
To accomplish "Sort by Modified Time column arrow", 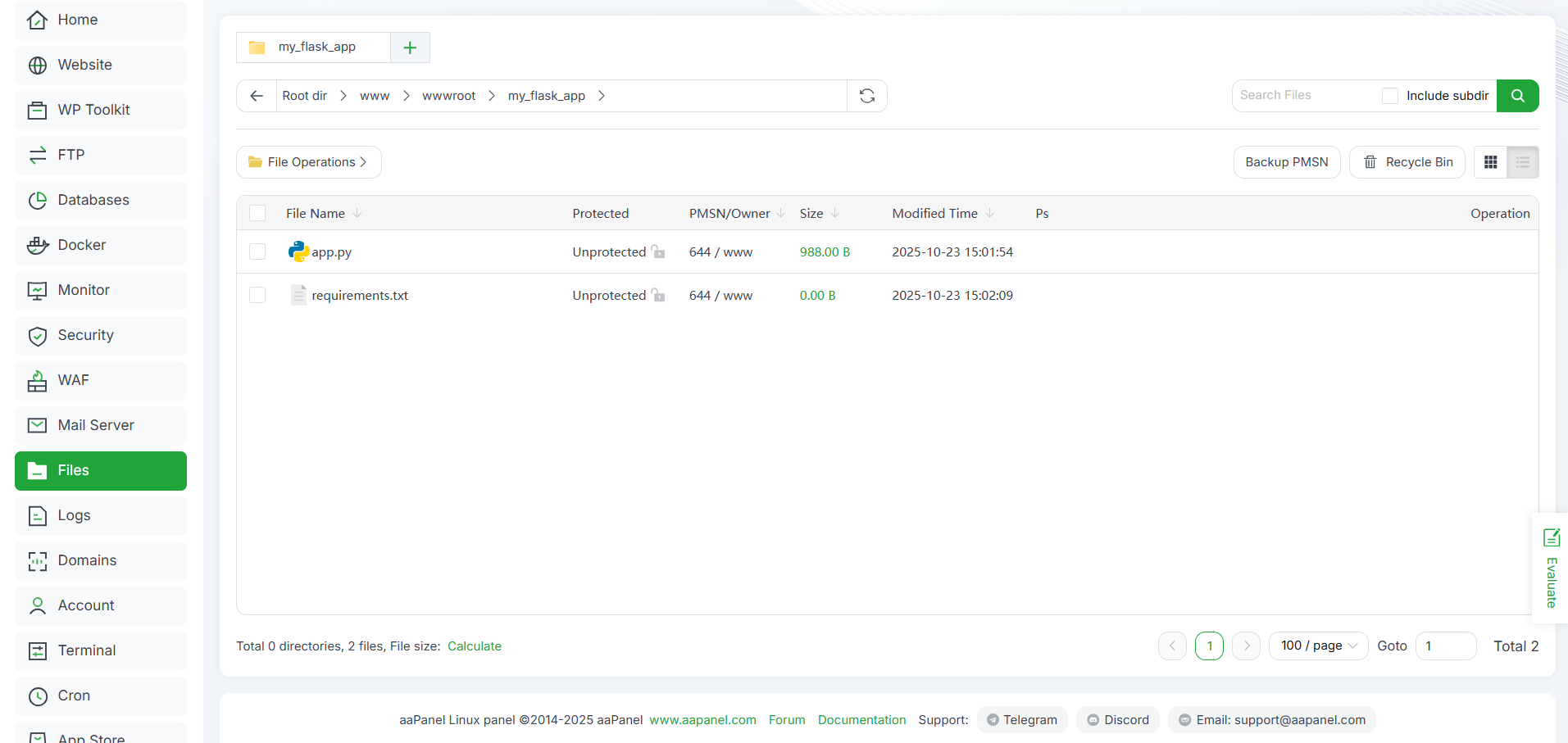I will click(990, 213).
